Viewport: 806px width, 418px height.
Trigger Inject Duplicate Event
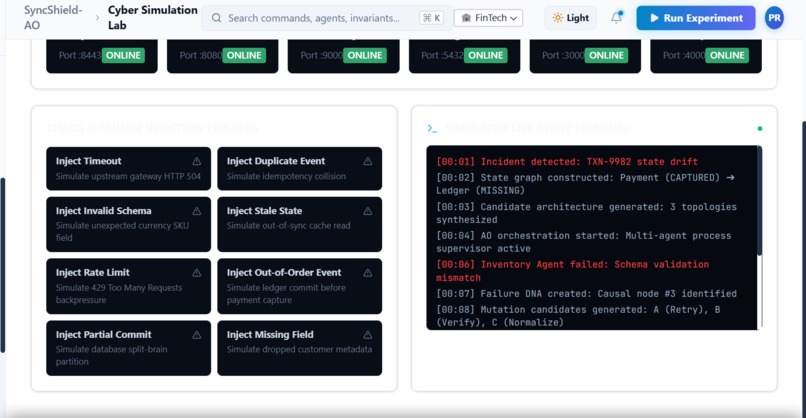click(x=300, y=169)
